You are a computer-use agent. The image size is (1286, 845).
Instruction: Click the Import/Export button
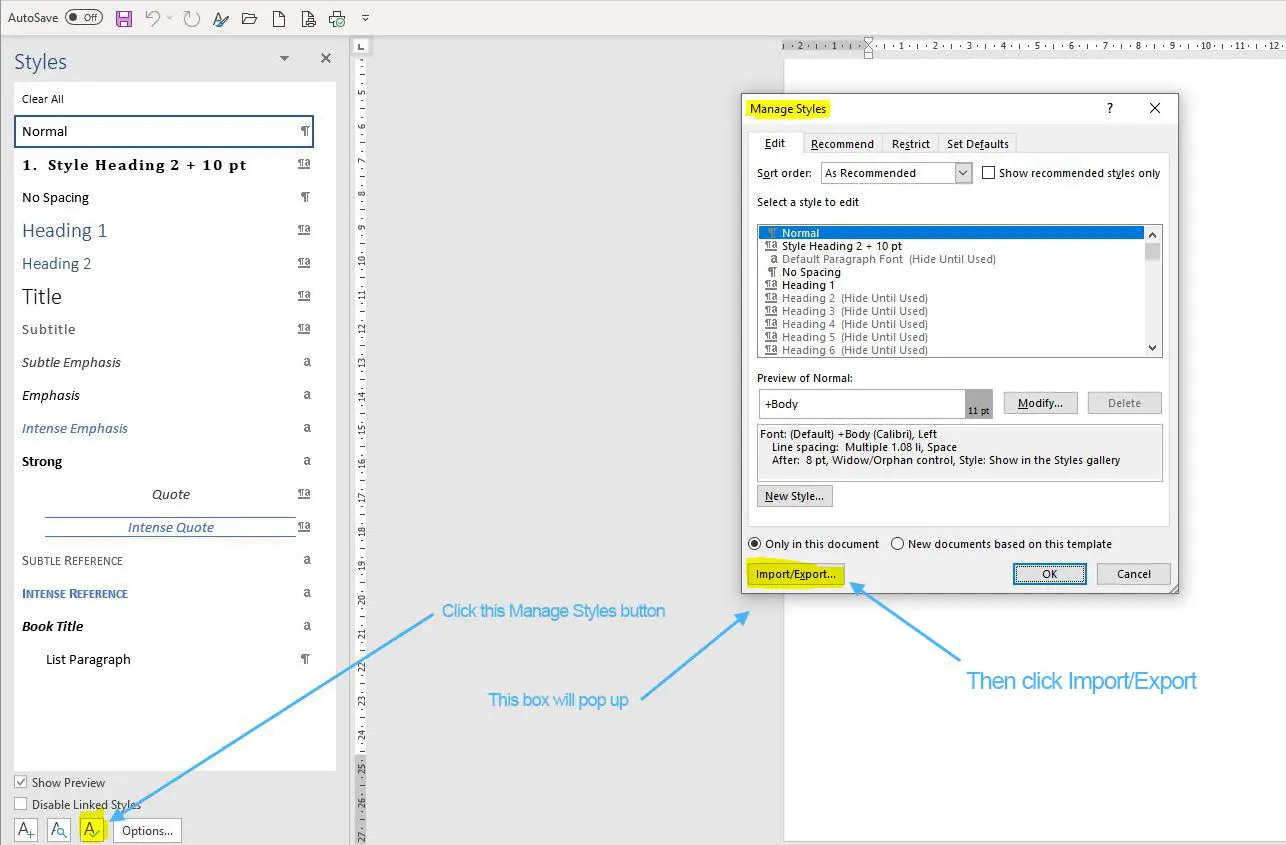tap(795, 573)
